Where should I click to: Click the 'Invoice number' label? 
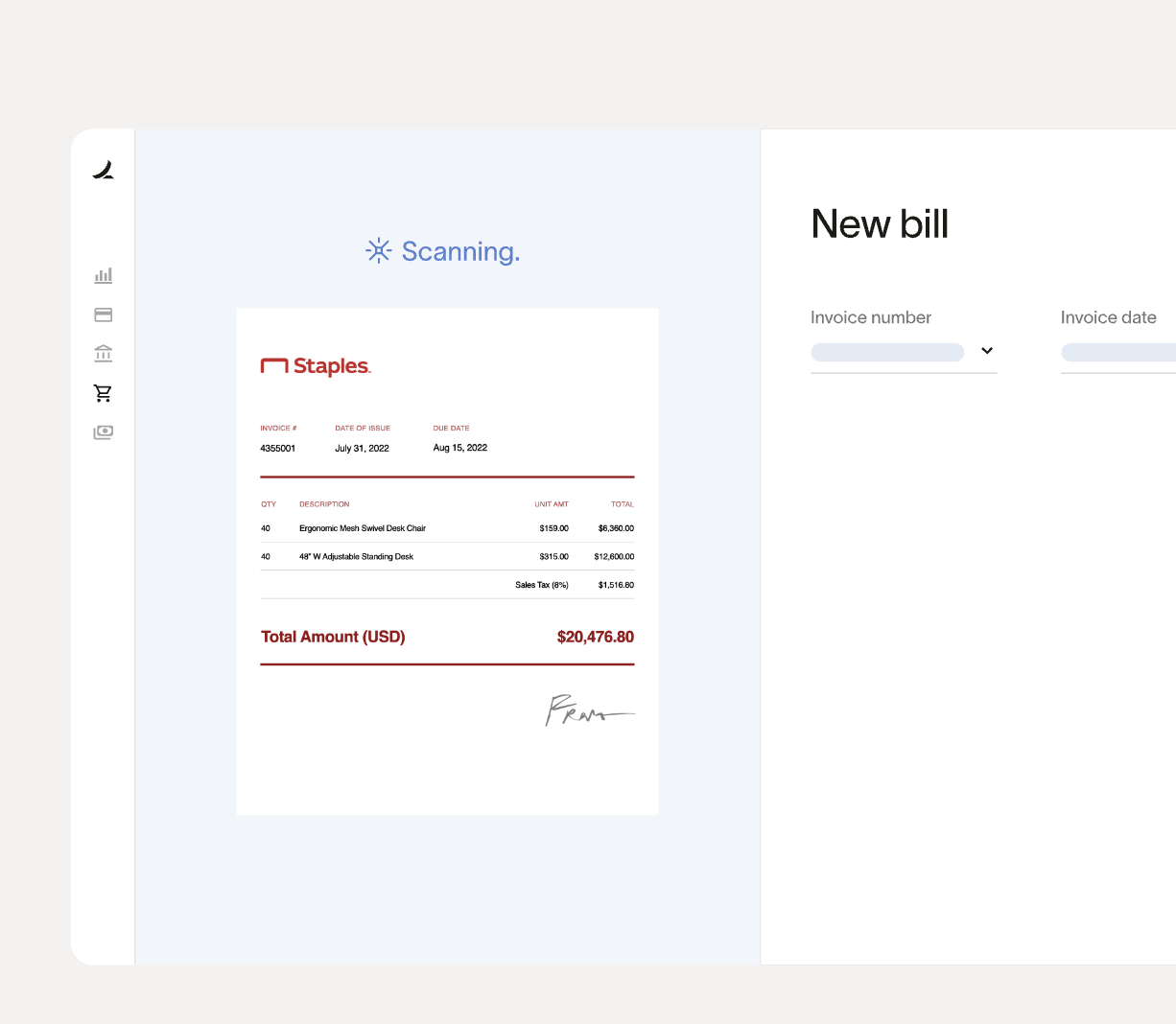pos(871,317)
